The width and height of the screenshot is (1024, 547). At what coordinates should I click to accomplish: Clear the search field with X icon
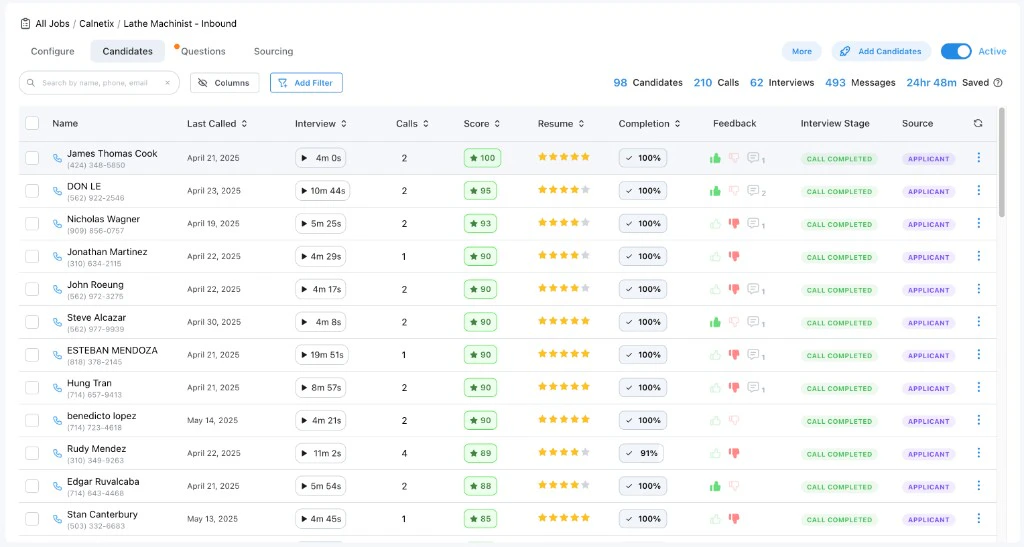click(167, 83)
